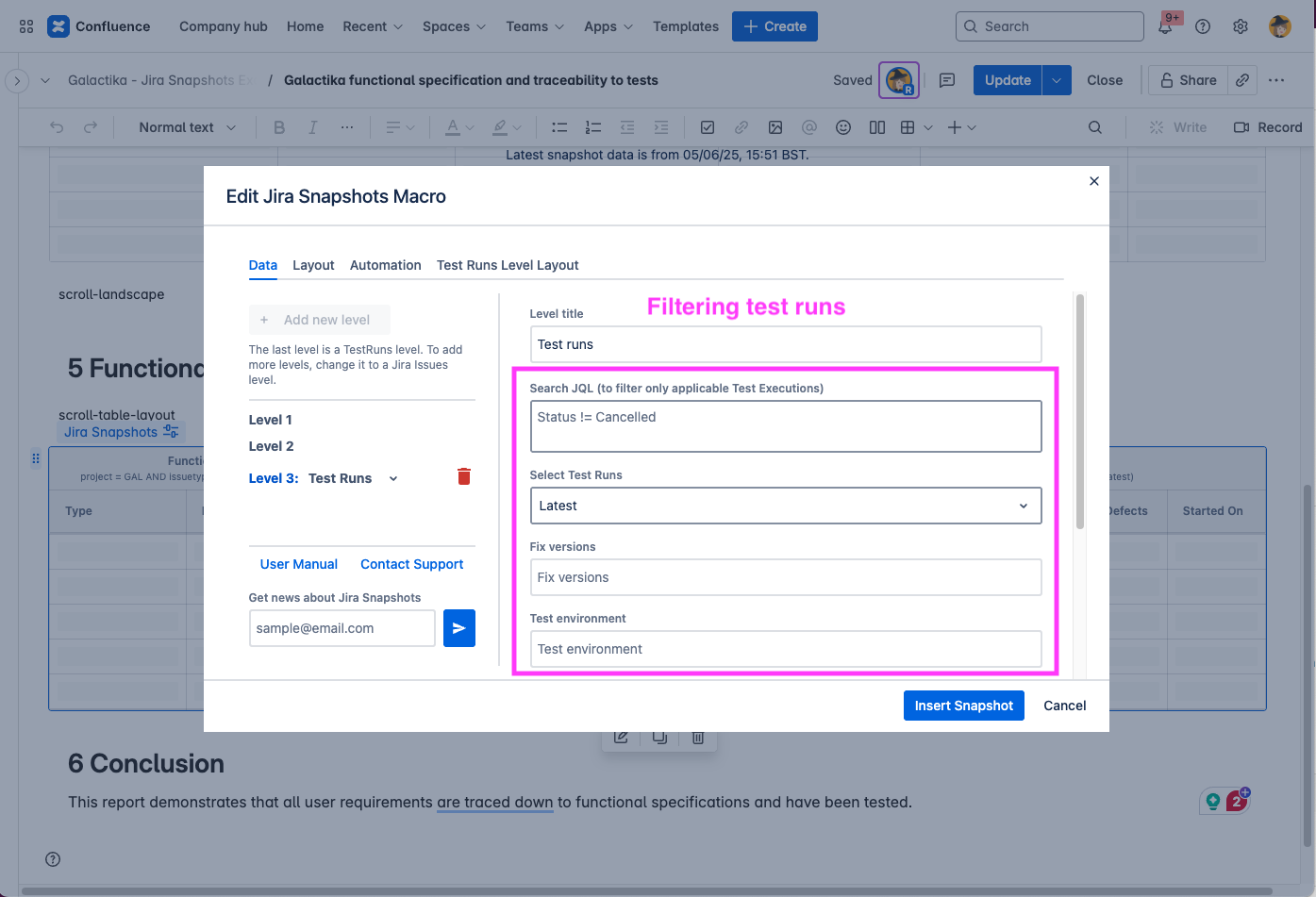Select Level 1 in the levels list
The width and height of the screenshot is (1316, 897).
pyautogui.click(x=271, y=420)
